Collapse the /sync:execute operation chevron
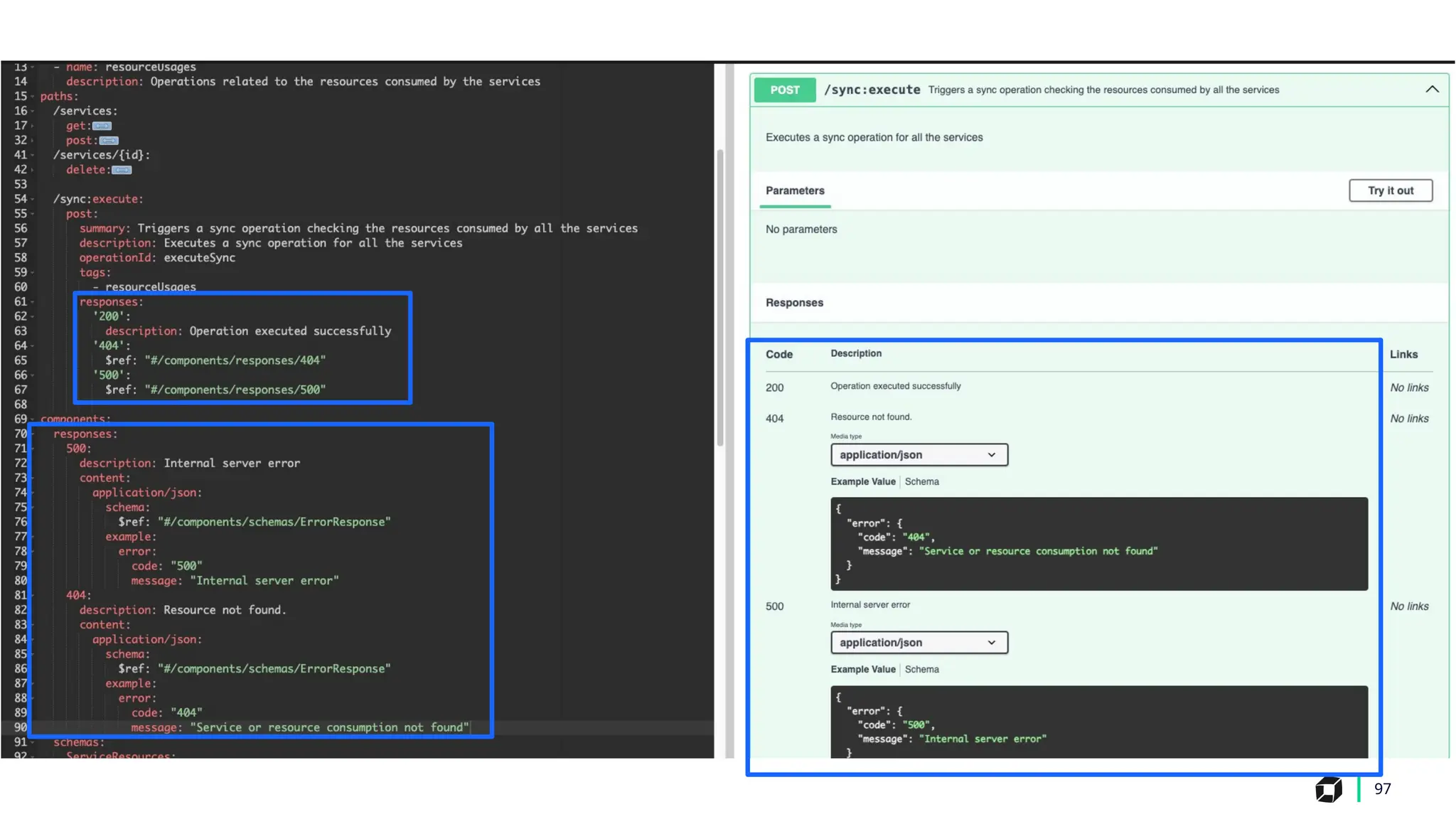 click(1432, 90)
